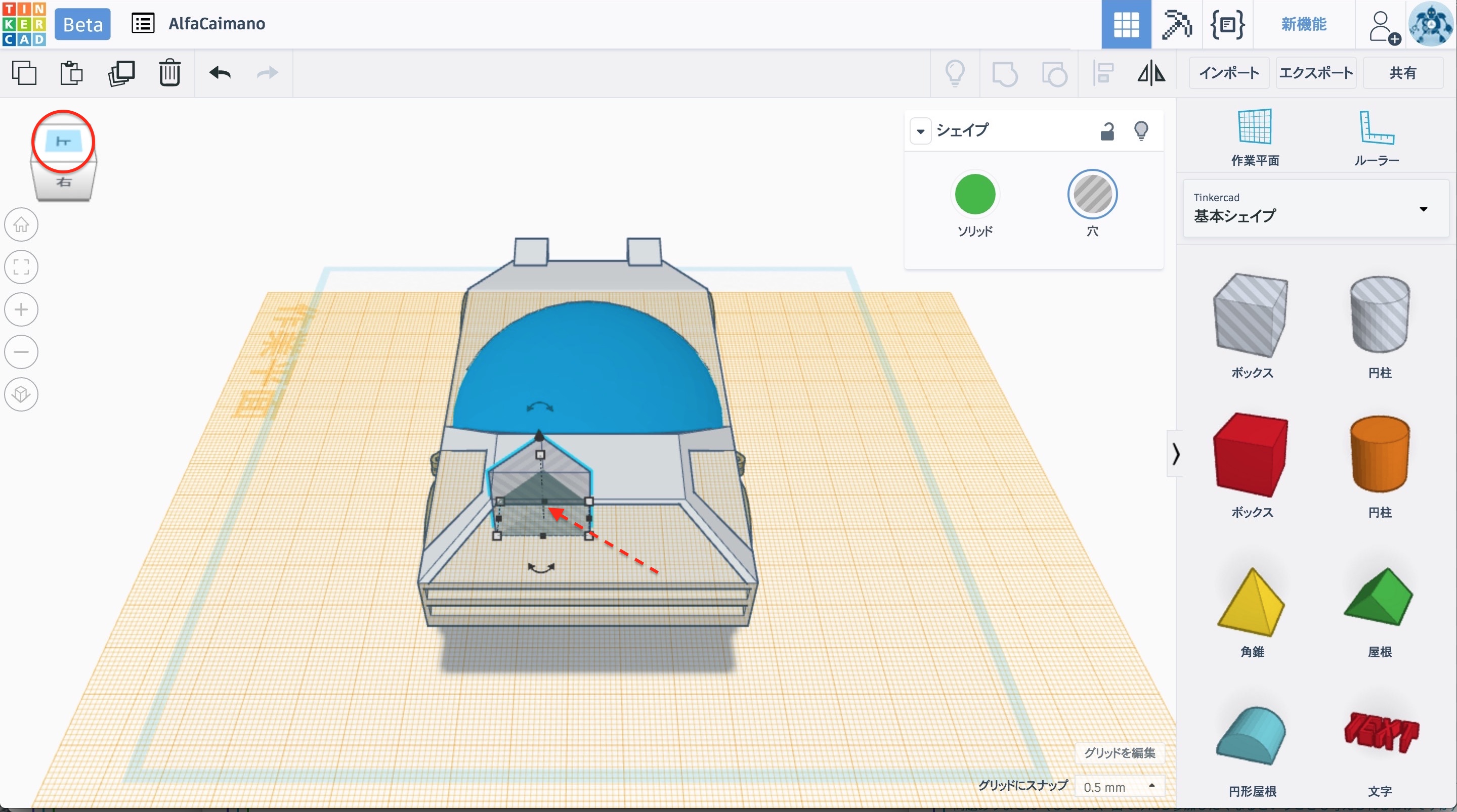Click the trash can delete icon
Image resolution: width=1457 pixels, height=812 pixels.
169,73
